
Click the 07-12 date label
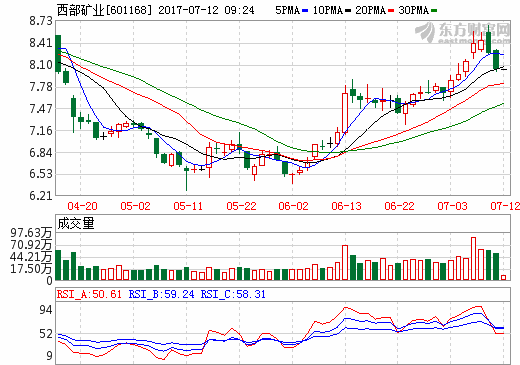point(505,206)
